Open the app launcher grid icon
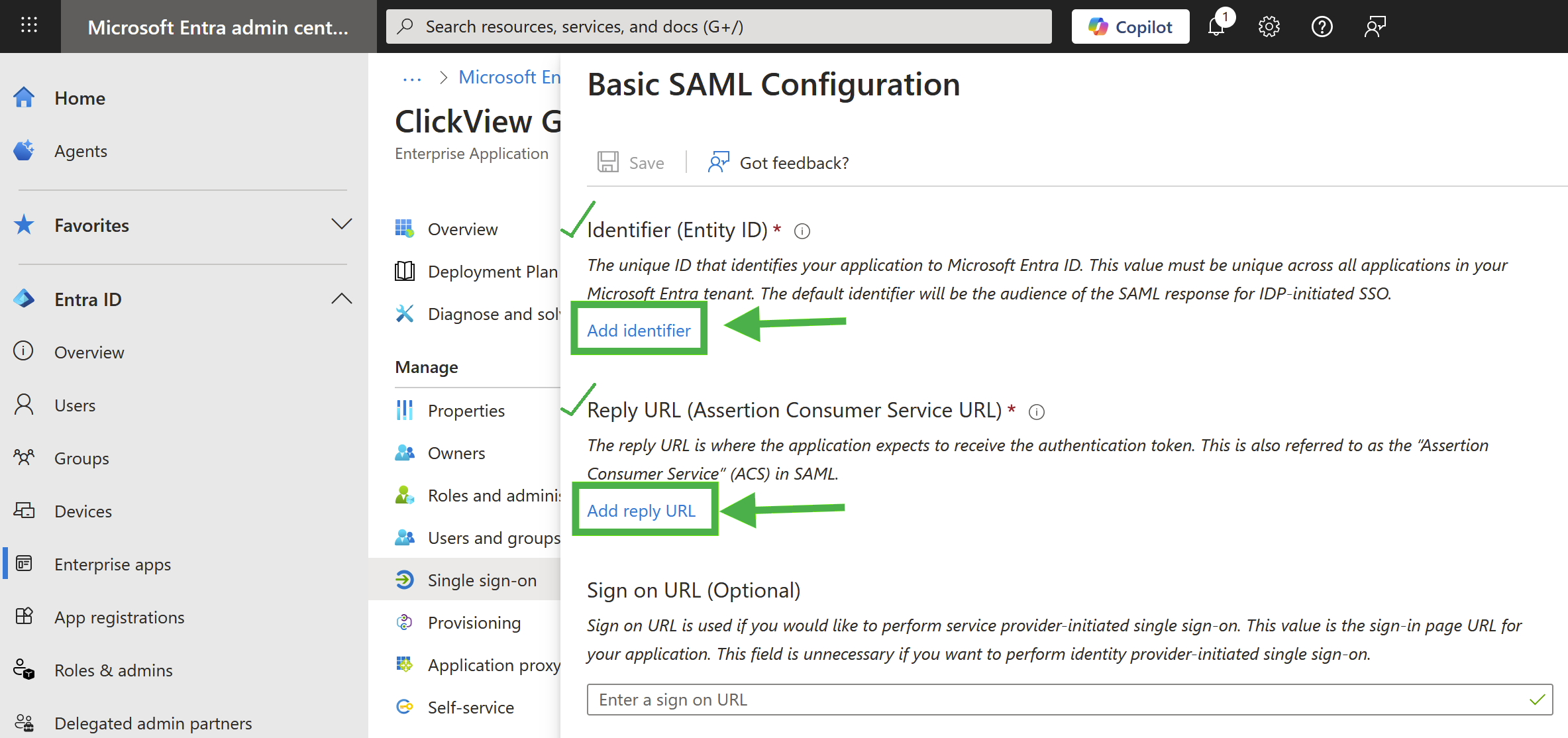This screenshot has height=738, width=1568. tap(29, 26)
